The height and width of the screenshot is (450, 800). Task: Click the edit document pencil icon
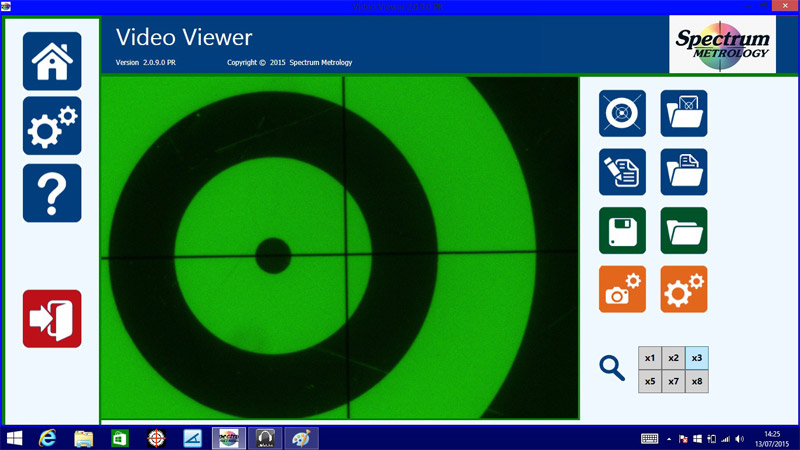pyautogui.click(x=622, y=172)
